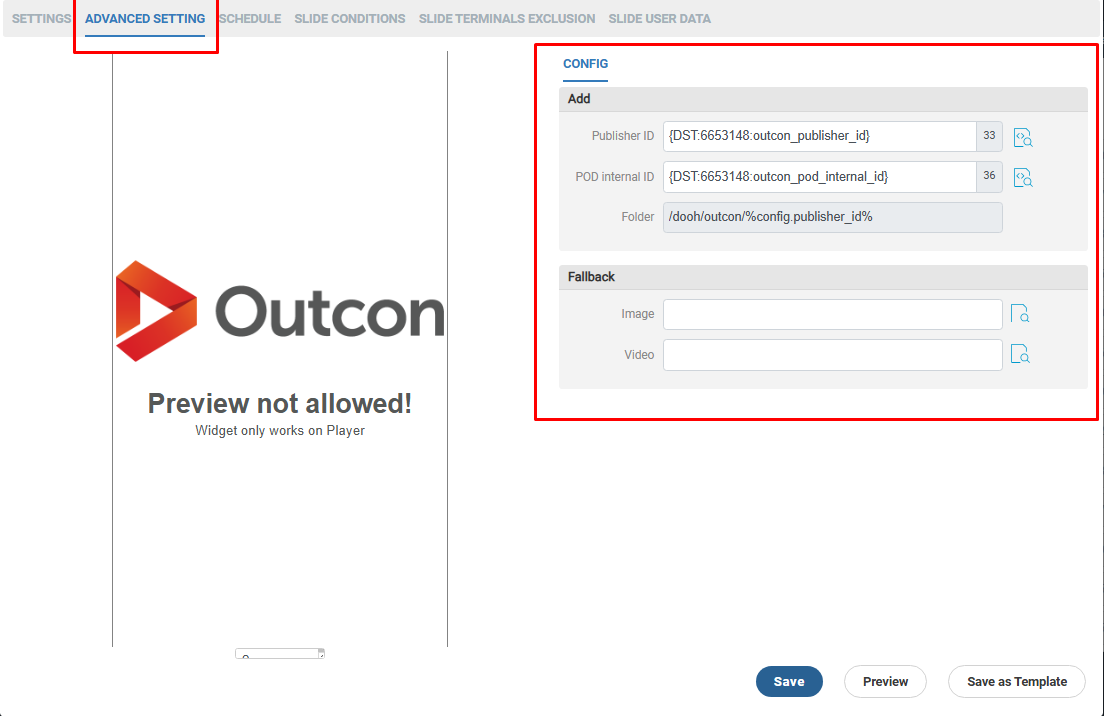Screen dimensions: 1104x716
Task: Select the Advanced Setting tab
Action: (x=145, y=19)
